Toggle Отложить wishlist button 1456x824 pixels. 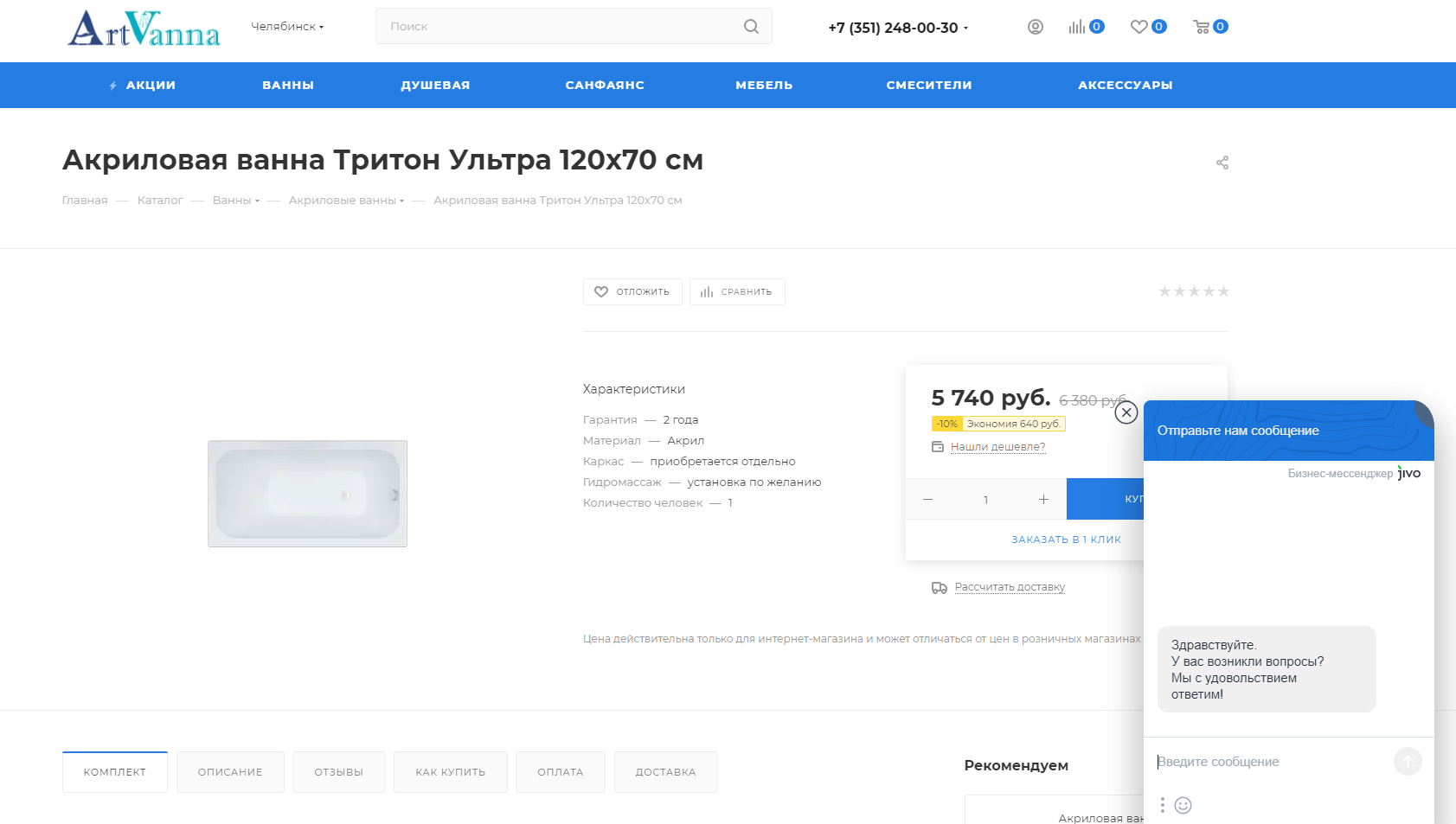(x=632, y=292)
